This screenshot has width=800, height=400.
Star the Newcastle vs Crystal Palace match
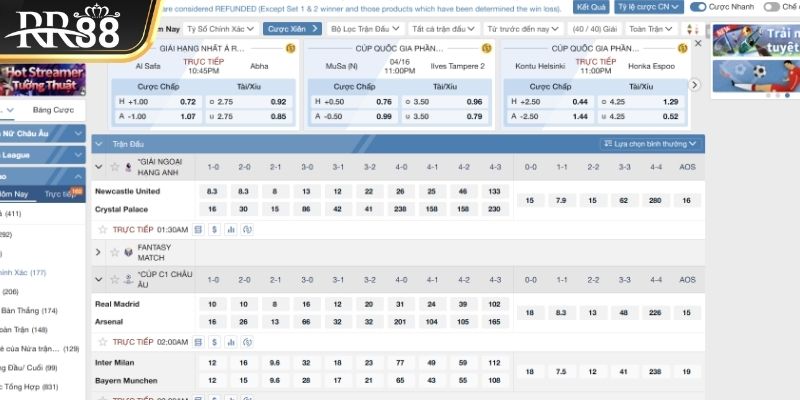click(103, 230)
